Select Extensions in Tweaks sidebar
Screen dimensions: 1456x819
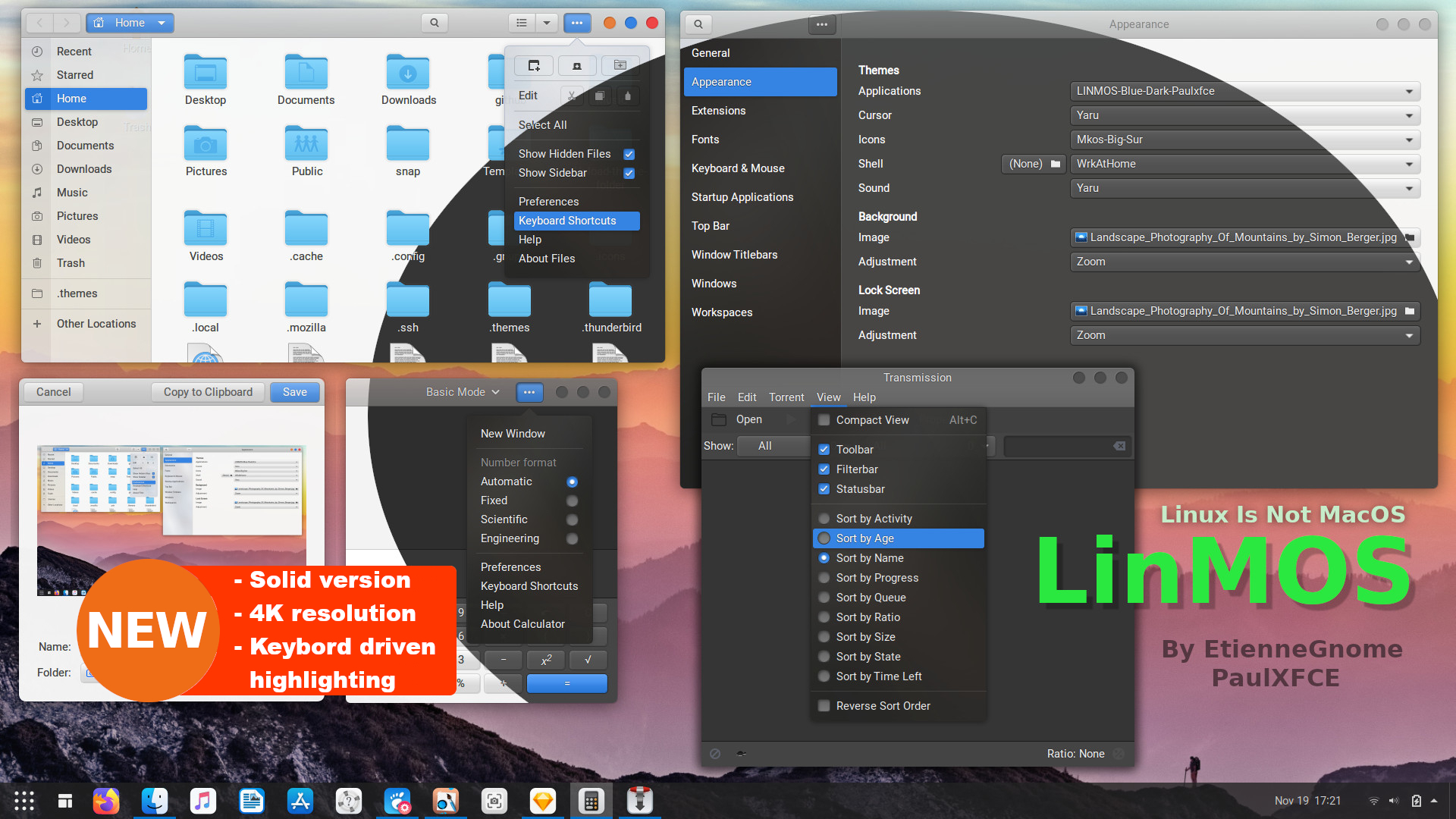(761, 111)
